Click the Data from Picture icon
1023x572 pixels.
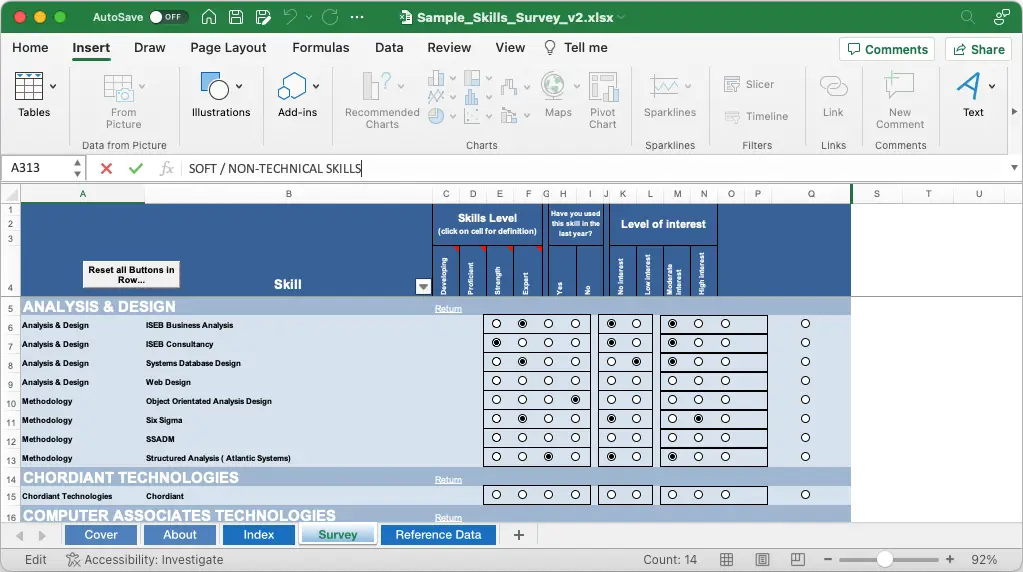119,87
